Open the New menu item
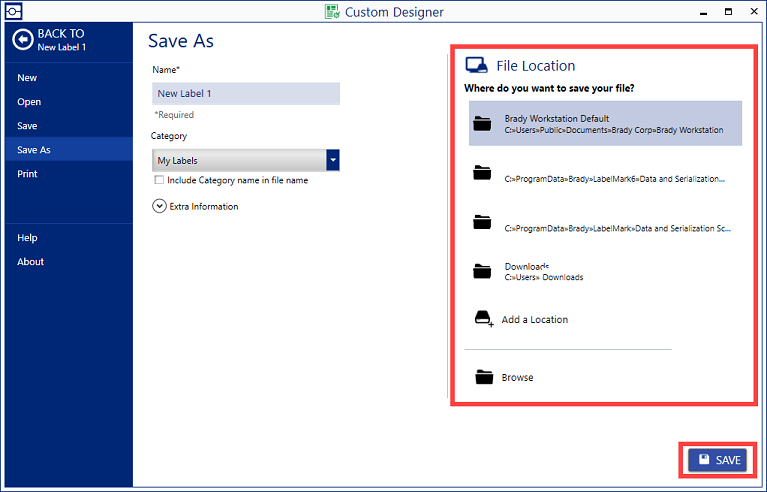 coord(68,78)
